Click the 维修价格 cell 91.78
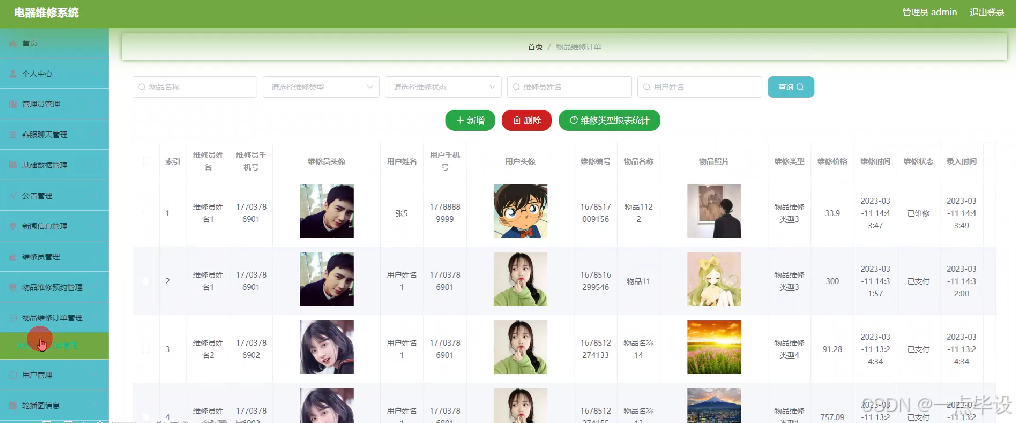1016x423 pixels. 832,349
